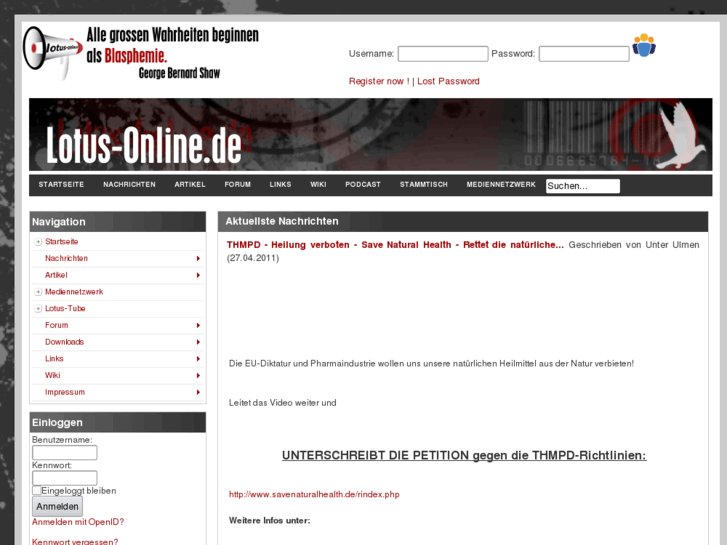This screenshot has height=545, width=727.
Task: Click the megaphone Lotus-online logo
Action: (x=52, y=53)
